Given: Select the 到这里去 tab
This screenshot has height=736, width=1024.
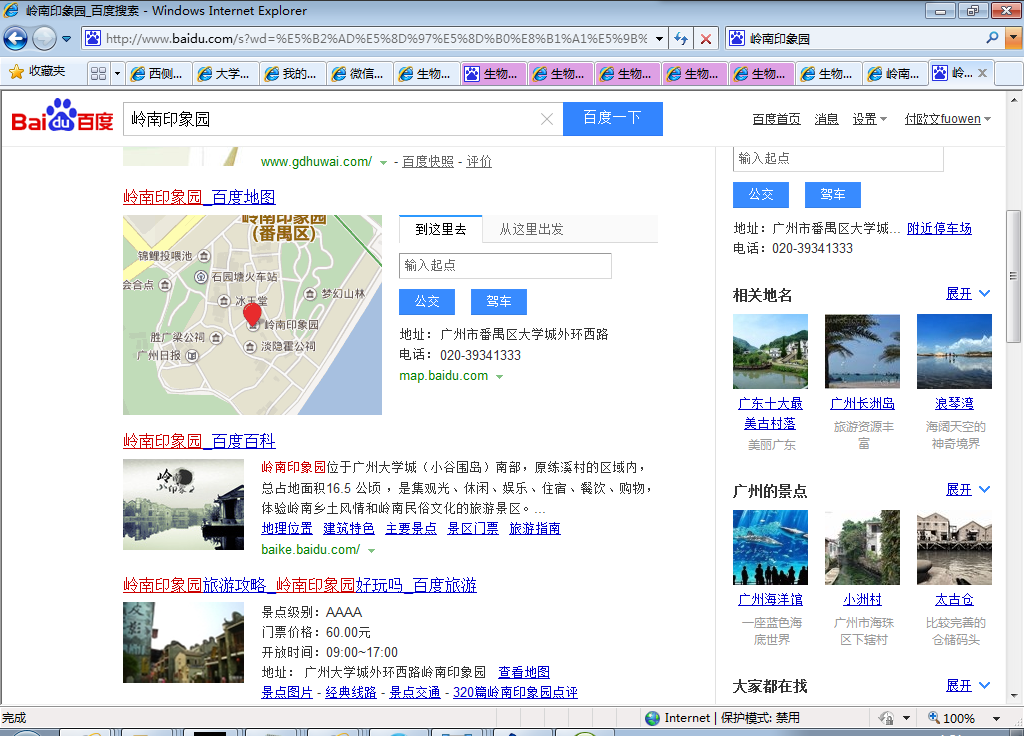Looking at the screenshot, I should (440, 229).
